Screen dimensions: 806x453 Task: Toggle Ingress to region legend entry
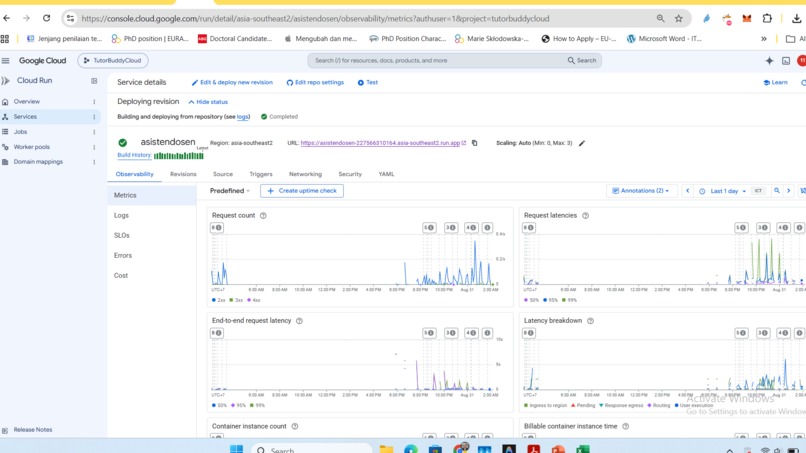coord(545,405)
